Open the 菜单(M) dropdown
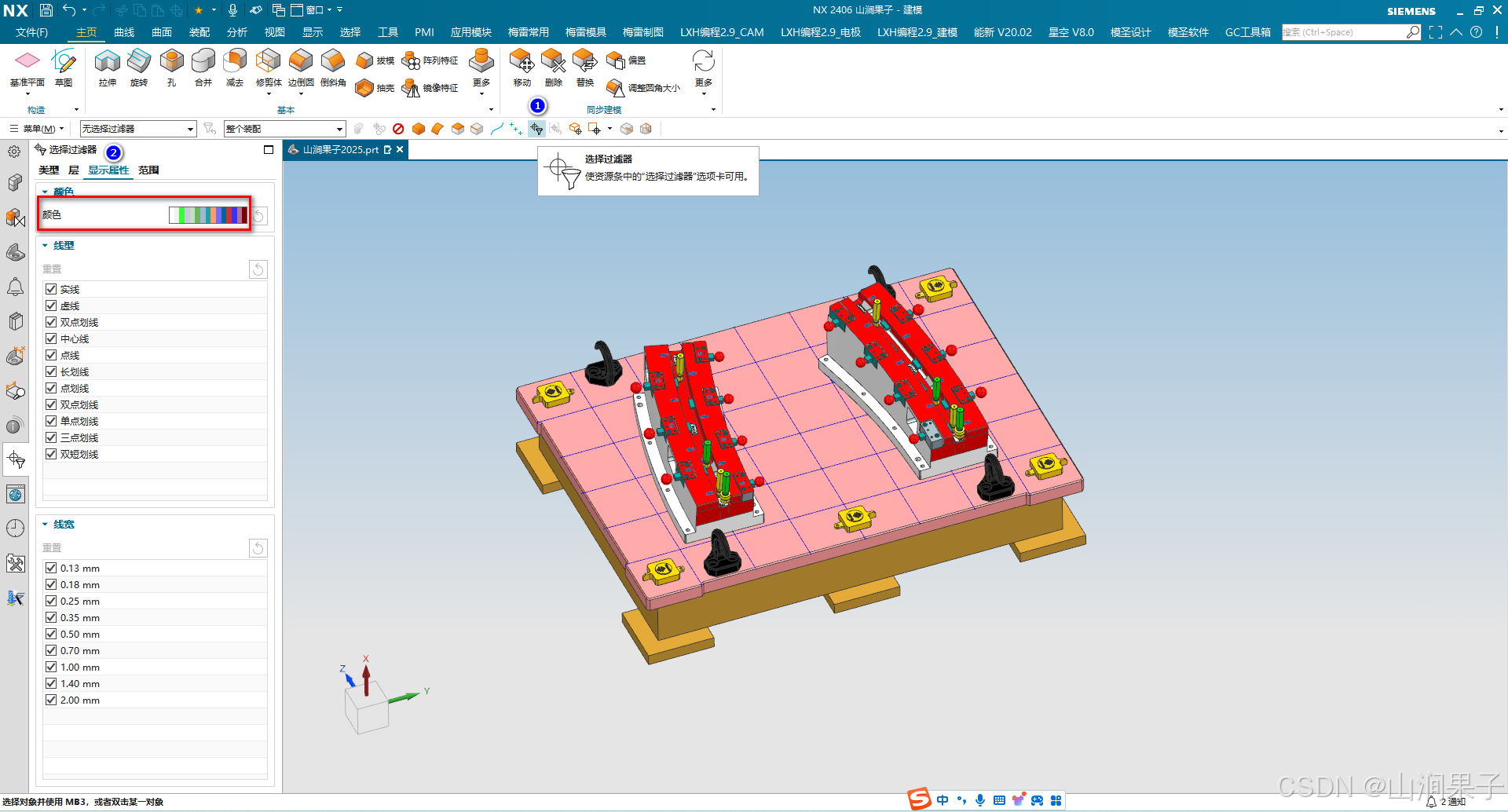Image resolution: width=1508 pixels, height=812 pixels. (35, 129)
